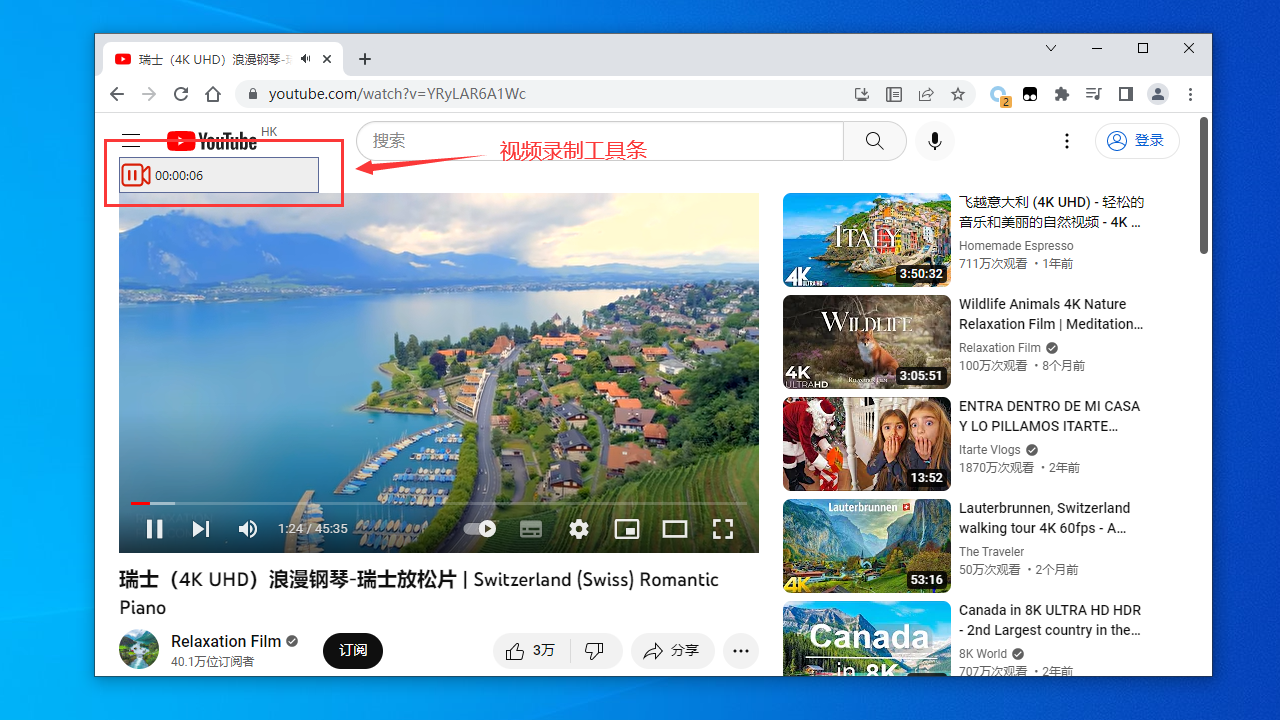
Task: Pause the playing video
Action: coord(155,528)
